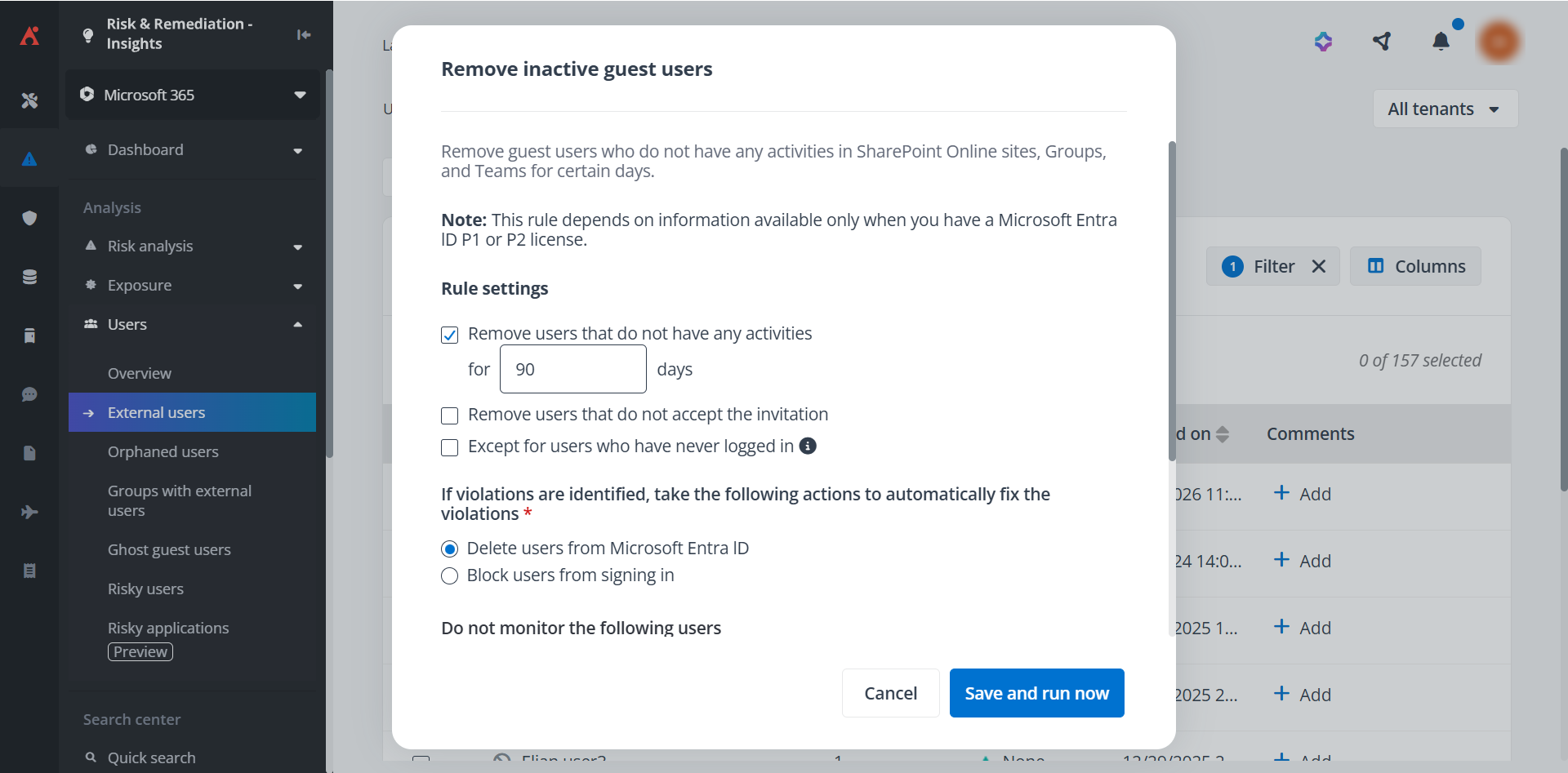Open the report list sidebar icon
The height and width of the screenshot is (773, 1568).
[29, 571]
